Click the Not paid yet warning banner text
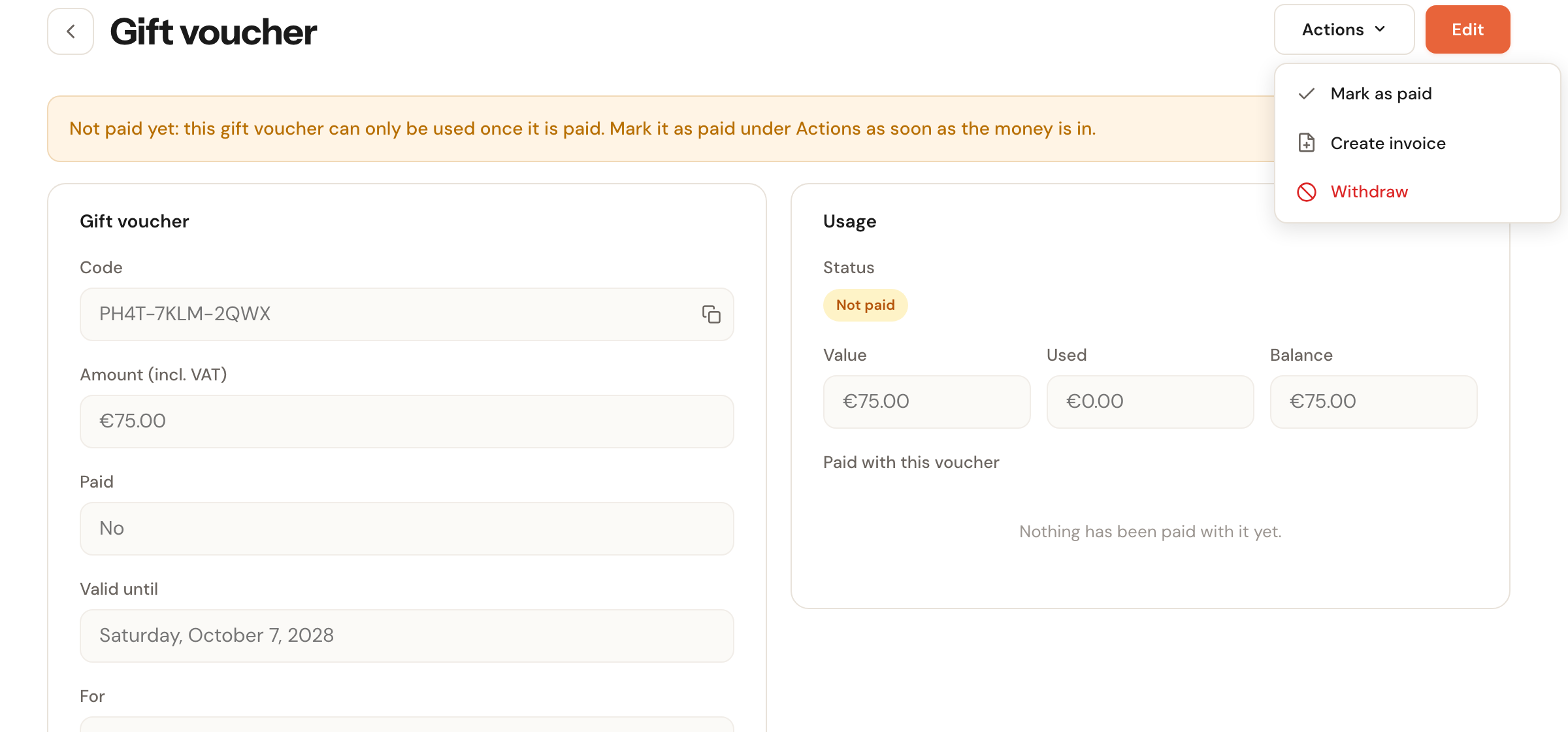This screenshot has width=1568, height=732. (582, 129)
